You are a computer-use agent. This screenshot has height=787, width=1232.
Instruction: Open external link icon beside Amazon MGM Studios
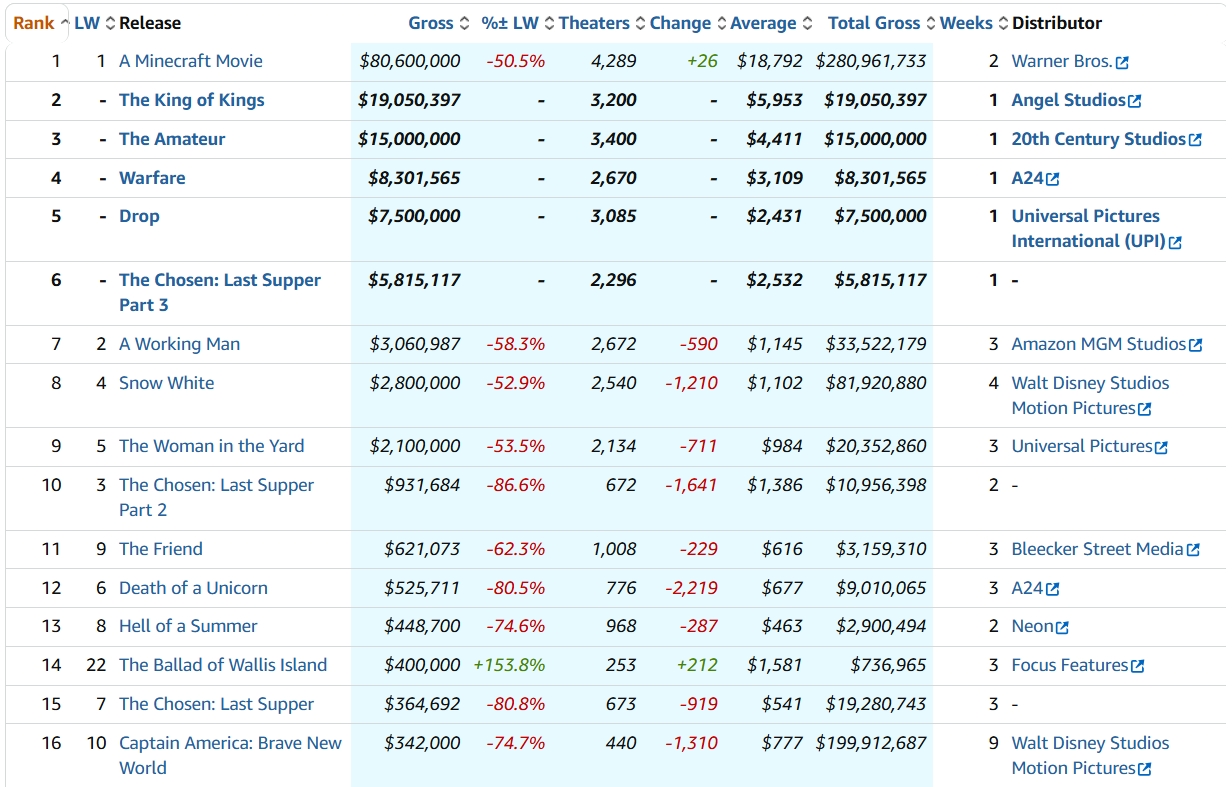[1195, 345]
